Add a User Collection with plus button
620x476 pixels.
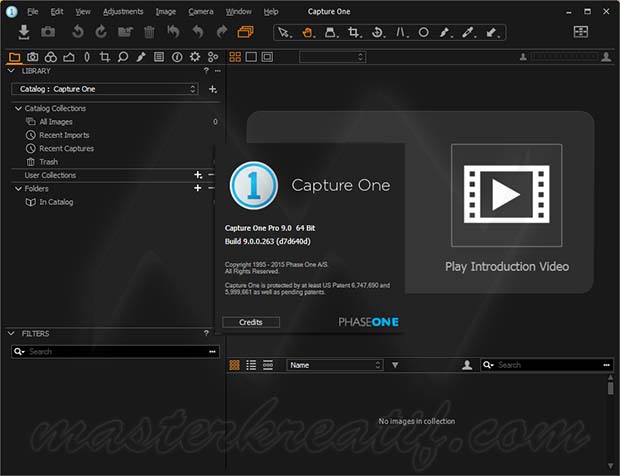tap(198, 175)
